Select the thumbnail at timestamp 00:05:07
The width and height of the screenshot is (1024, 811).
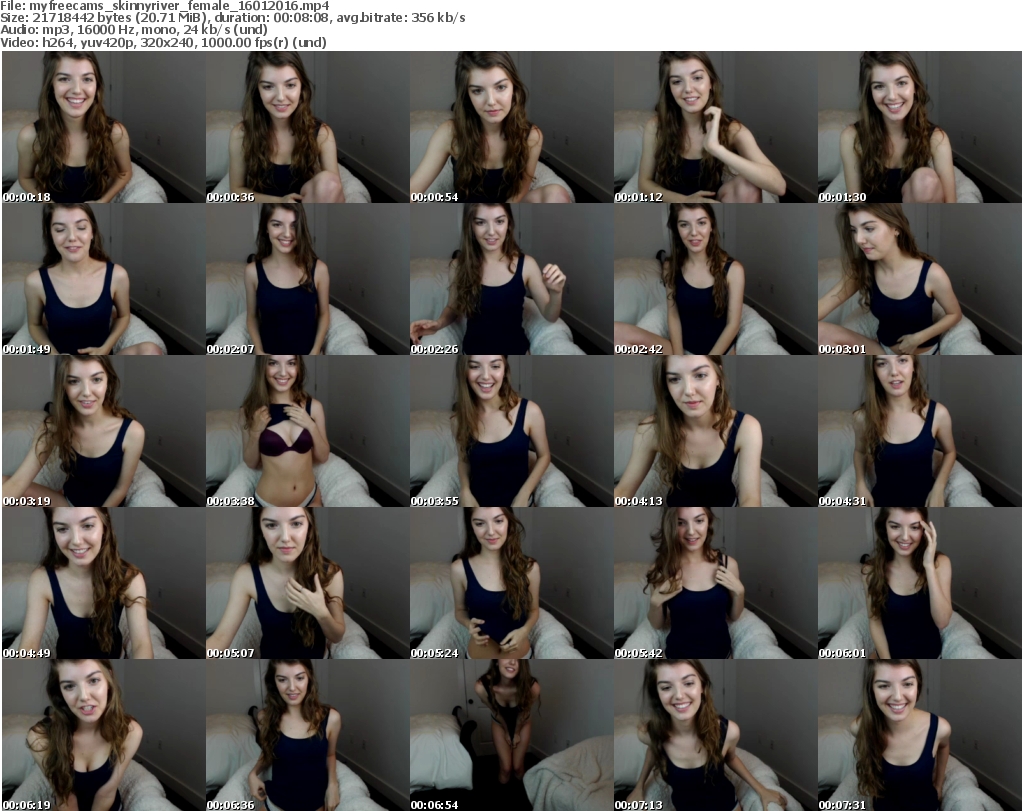coord(308,583)
